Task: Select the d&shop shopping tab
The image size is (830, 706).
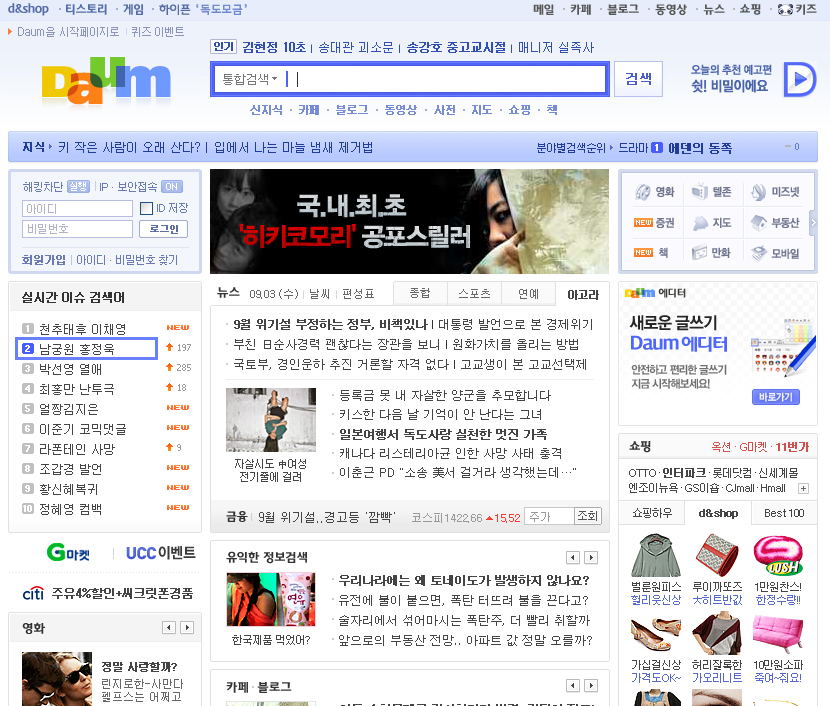Action: [x=718, y=513]
